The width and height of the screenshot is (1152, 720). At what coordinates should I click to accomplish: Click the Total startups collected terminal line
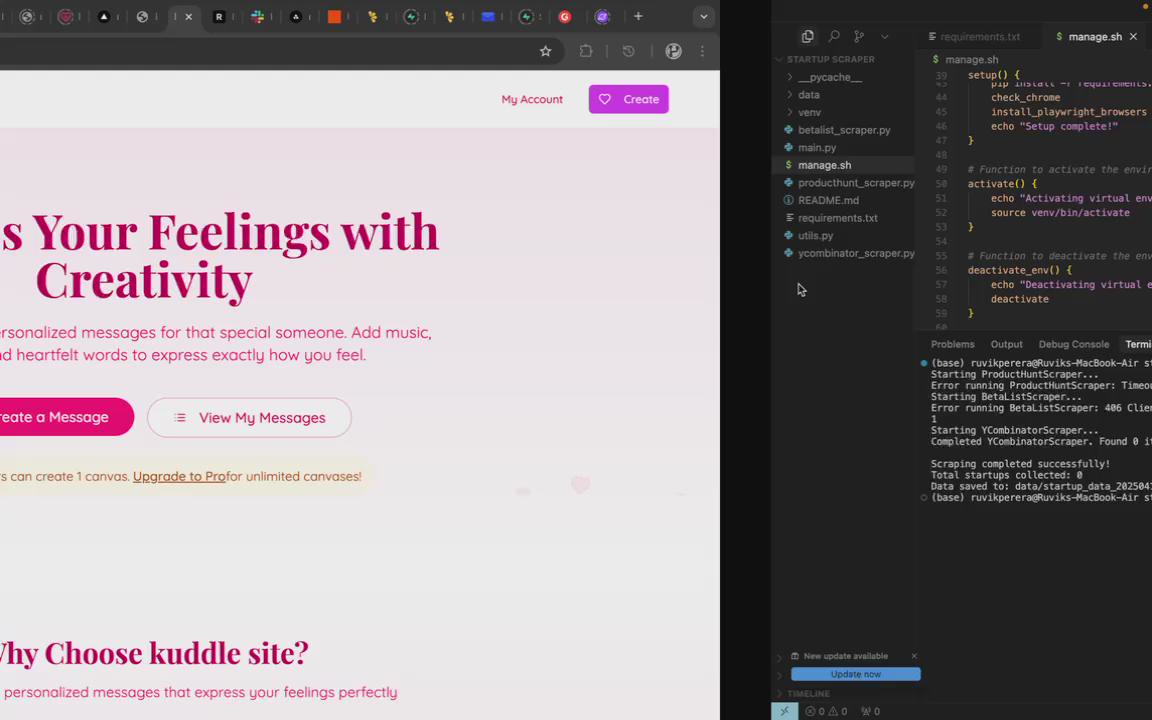click(1006, 475)
